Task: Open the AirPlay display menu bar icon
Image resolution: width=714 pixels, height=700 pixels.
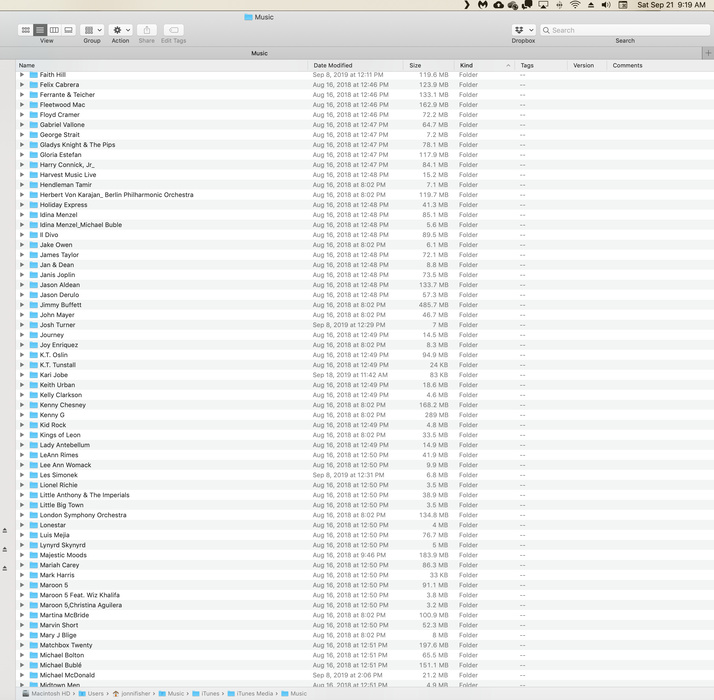Action: [543, 5]
